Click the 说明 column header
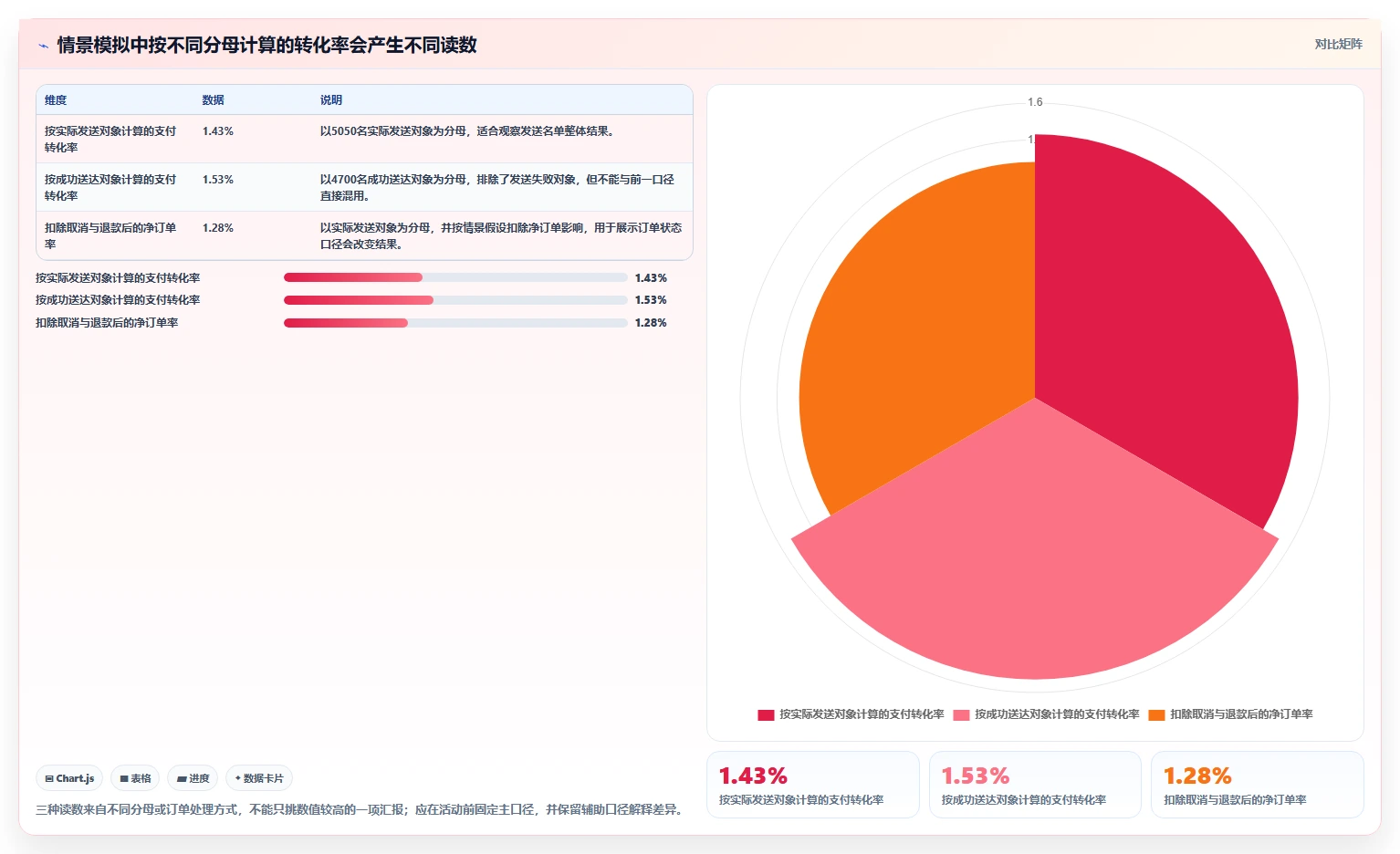This screenshot has height=854, width=1400. point(331,100)
